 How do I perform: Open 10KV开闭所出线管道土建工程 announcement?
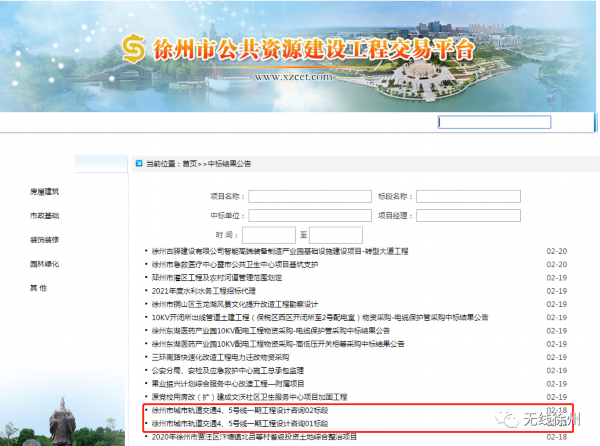tap(320, 317)
